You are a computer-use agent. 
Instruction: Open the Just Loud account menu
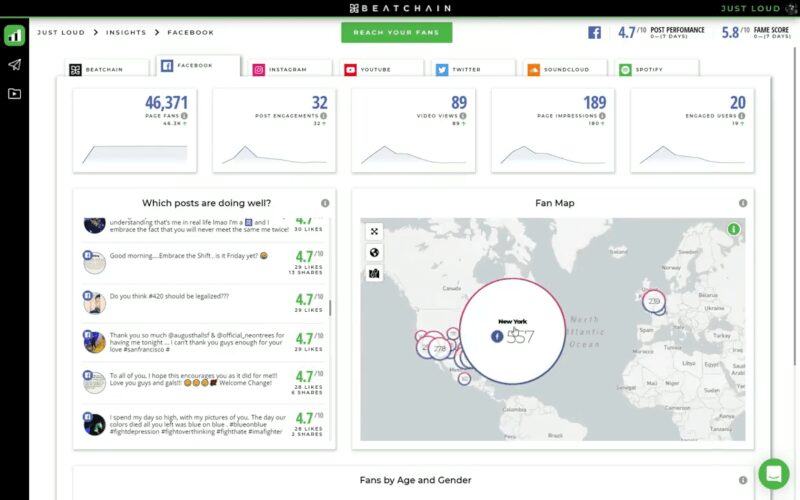751,8
